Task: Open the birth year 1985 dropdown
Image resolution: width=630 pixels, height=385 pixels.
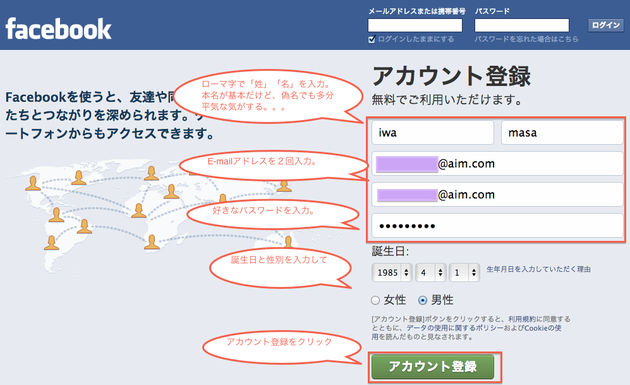Action: [392, 272]
